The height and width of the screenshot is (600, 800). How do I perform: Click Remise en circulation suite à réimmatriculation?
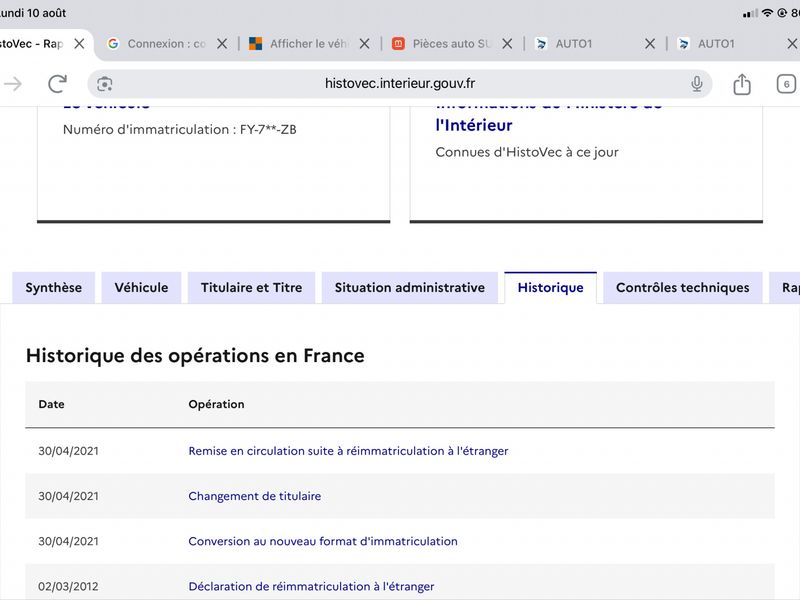point(348,451)
